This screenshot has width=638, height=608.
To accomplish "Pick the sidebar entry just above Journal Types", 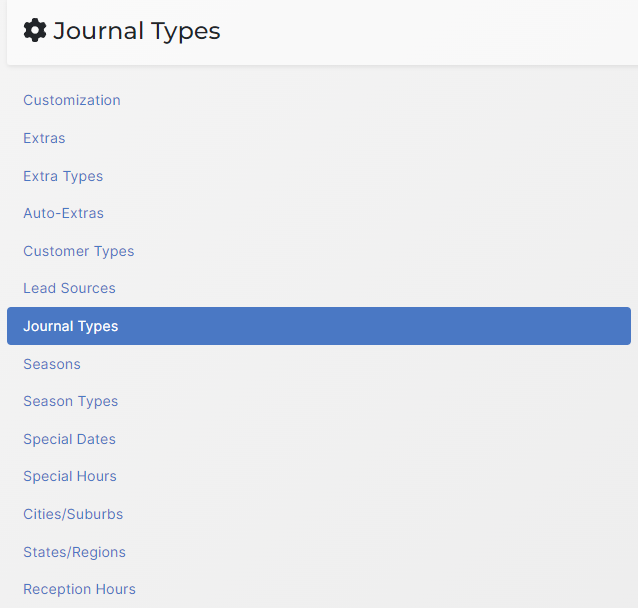I will (x=69, y=288).
